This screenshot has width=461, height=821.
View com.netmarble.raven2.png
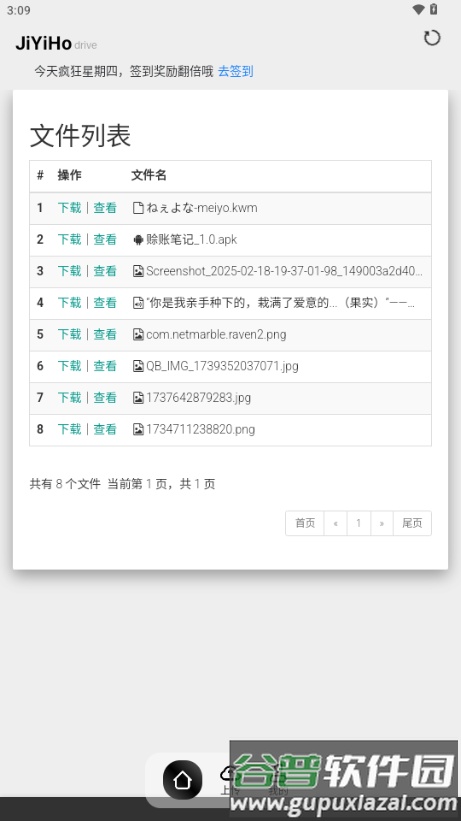pos(105,334)
